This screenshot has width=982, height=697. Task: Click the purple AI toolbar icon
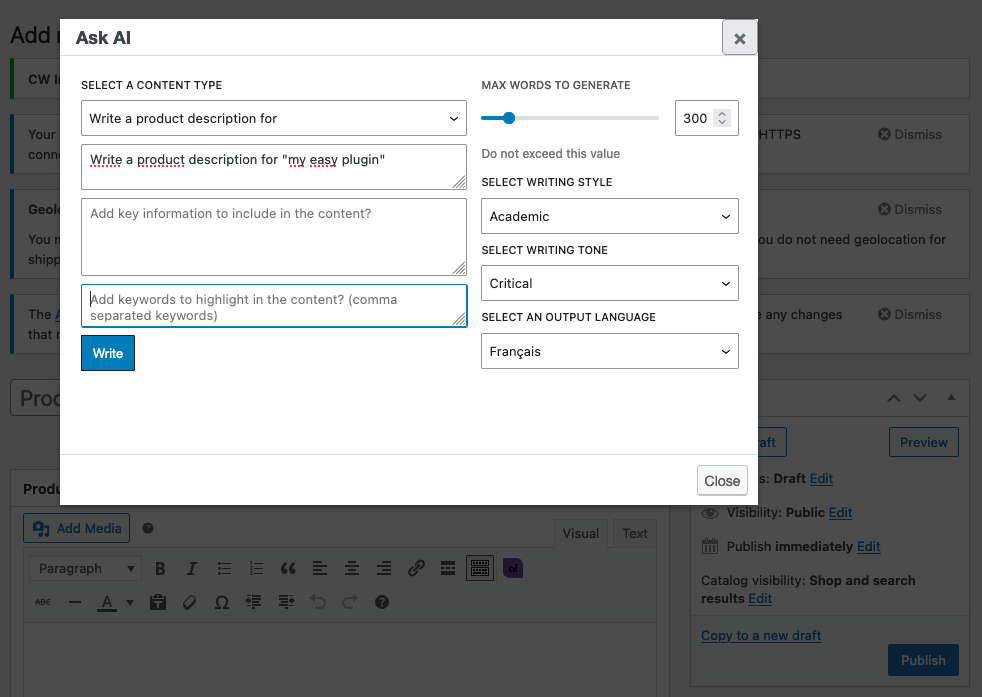[x=512, y=569]
